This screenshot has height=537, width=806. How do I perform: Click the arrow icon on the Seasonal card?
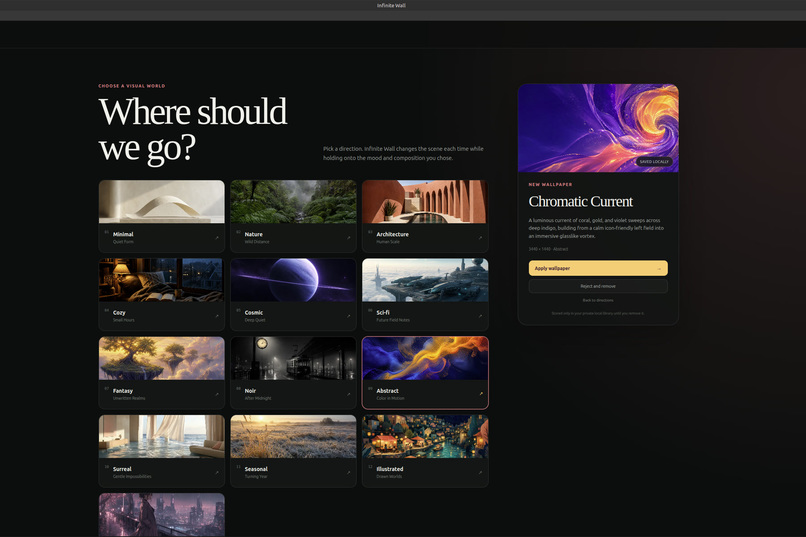[x=348, y=473]
